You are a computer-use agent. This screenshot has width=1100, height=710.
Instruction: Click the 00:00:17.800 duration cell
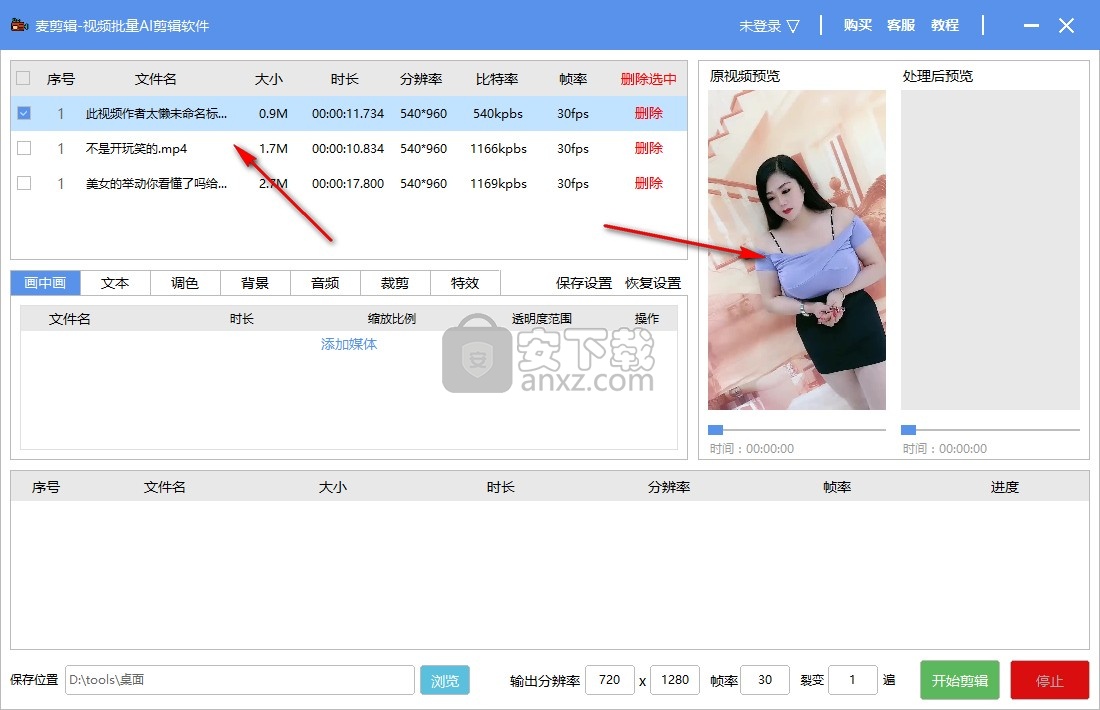[348, 184]
